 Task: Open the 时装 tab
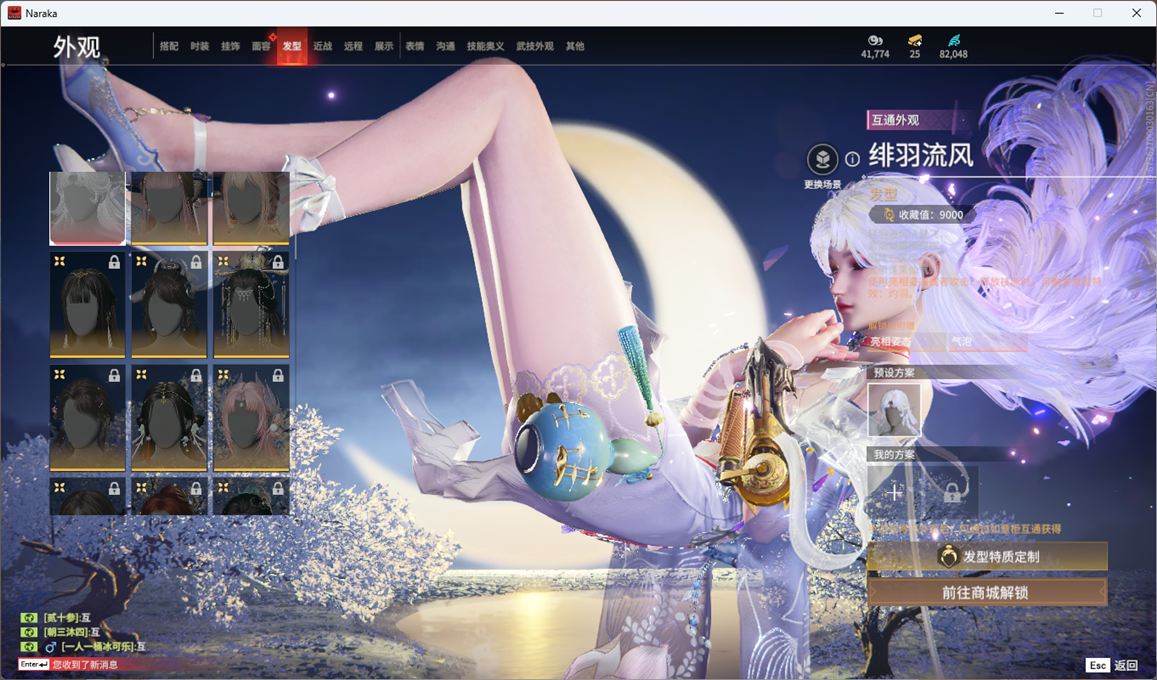pos(199,46)
